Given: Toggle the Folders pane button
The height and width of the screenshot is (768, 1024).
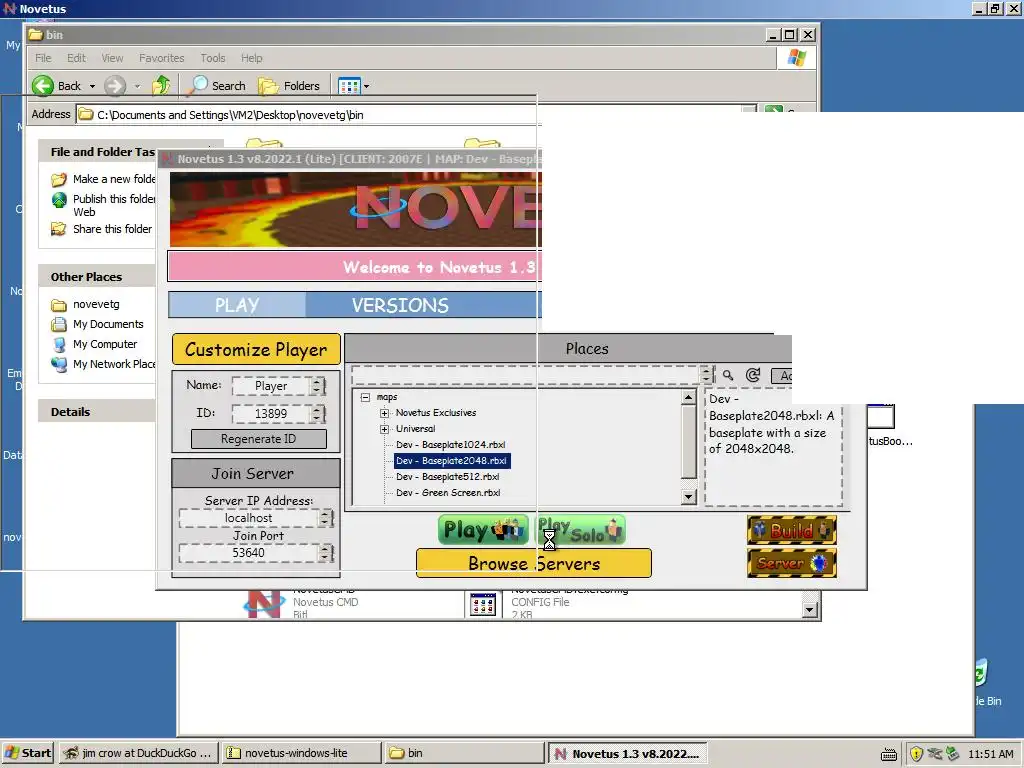Looking at the screenshot, I should (x=289, y=86).
